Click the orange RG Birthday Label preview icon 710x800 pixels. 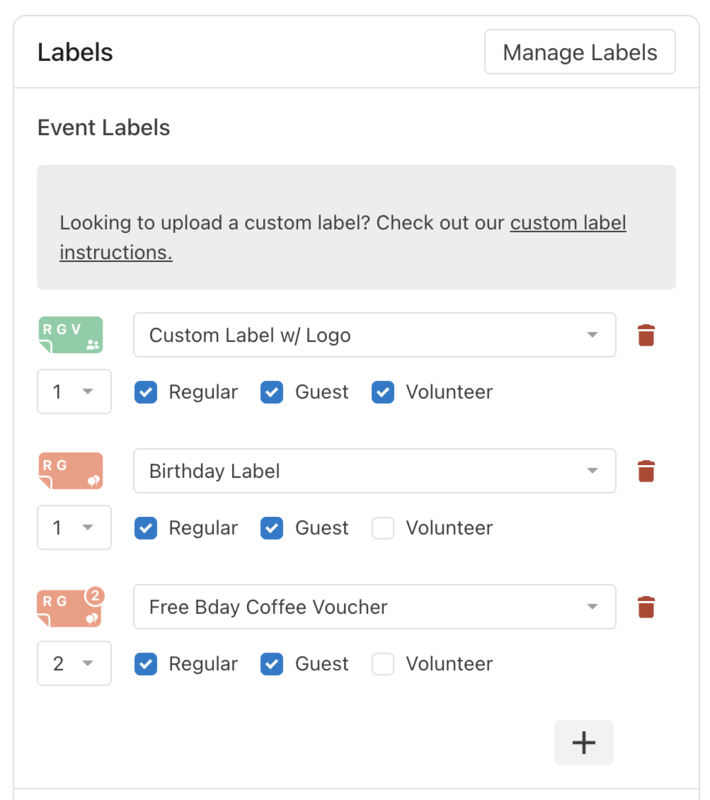tap(70, 471)
